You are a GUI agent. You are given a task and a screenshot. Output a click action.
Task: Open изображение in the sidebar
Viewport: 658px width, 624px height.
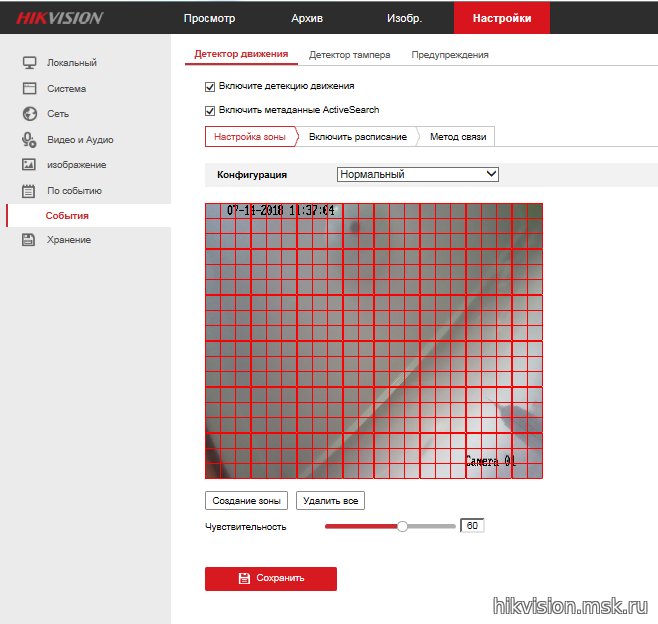pyautogui.click(x=76, y=165)
